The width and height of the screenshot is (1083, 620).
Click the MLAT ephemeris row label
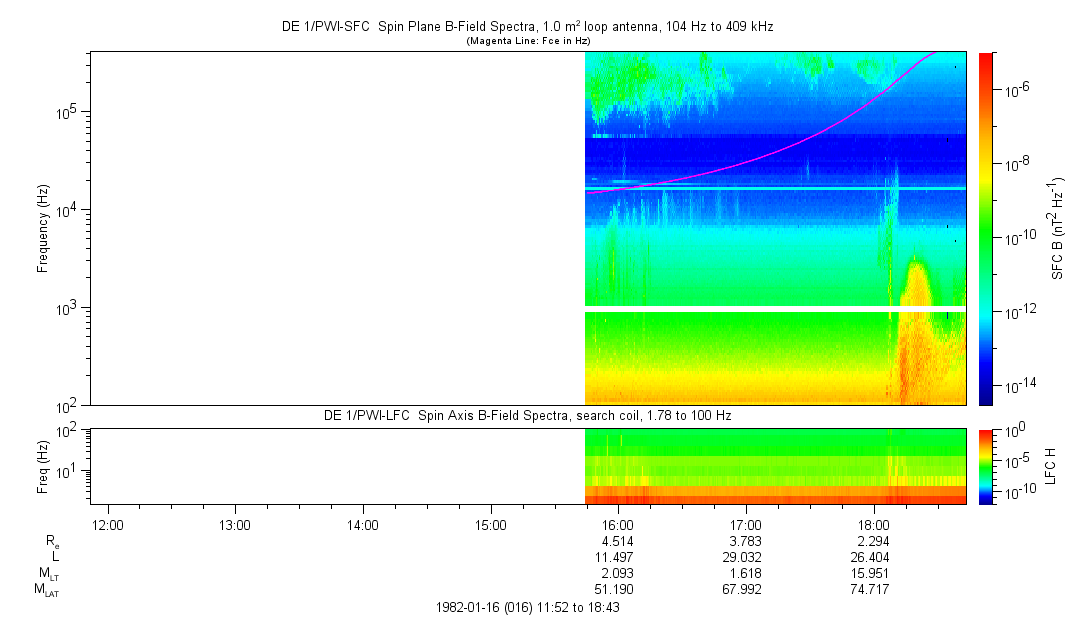click(47, 590)
